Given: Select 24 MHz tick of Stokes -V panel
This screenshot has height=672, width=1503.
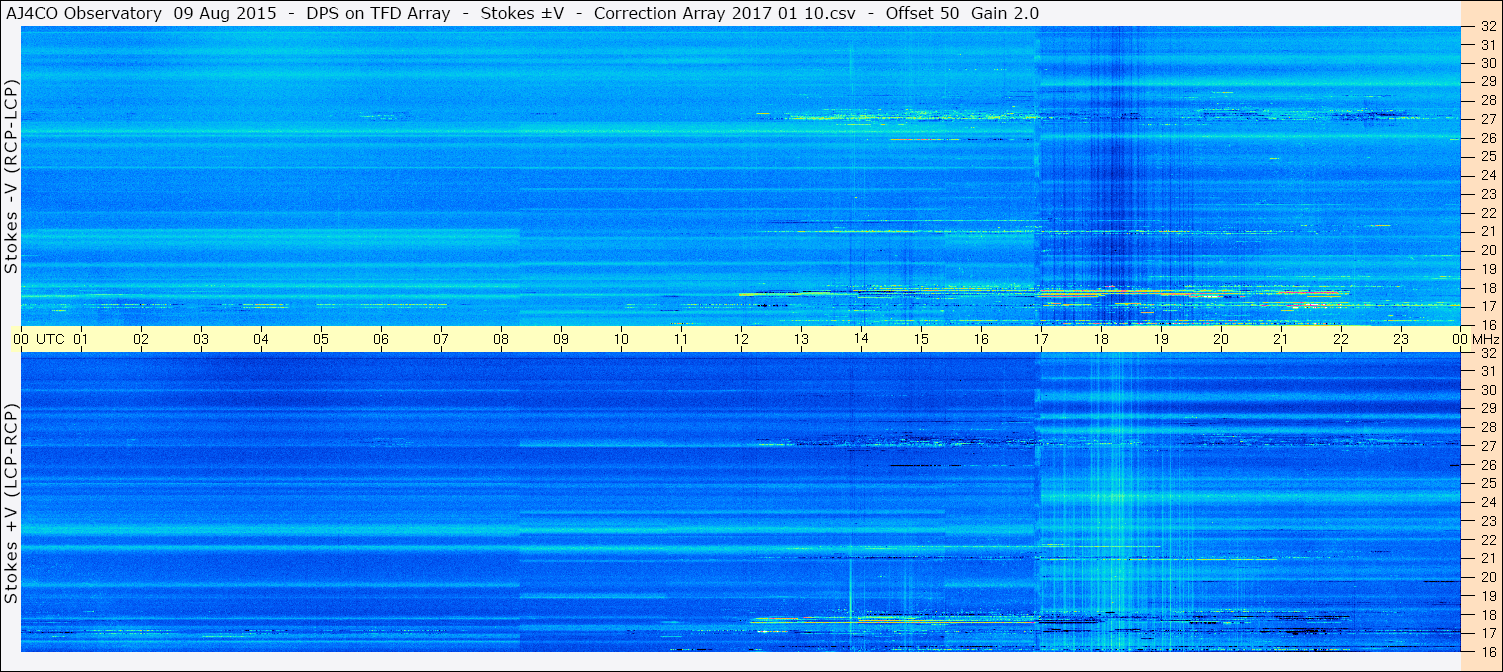Looking at the screenshot, I should pos(1487,175).
